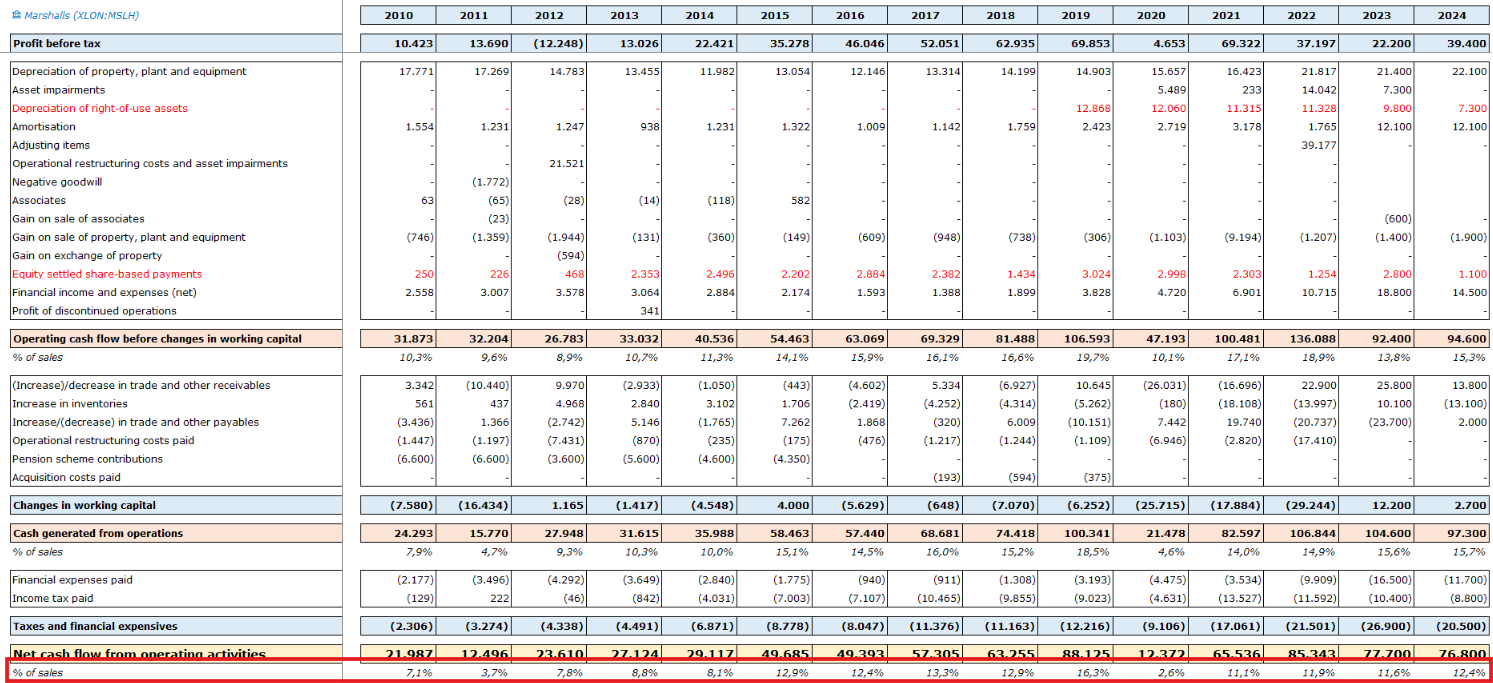Select the 2010 year column header
The image size is (1493, 683).
[397, 16]
